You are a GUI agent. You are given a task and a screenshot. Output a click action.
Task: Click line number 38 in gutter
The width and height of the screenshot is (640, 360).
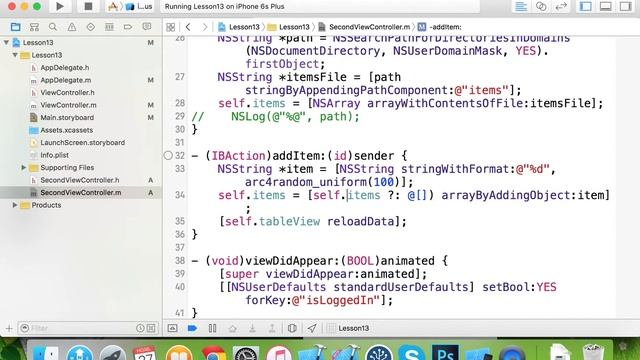180,260
